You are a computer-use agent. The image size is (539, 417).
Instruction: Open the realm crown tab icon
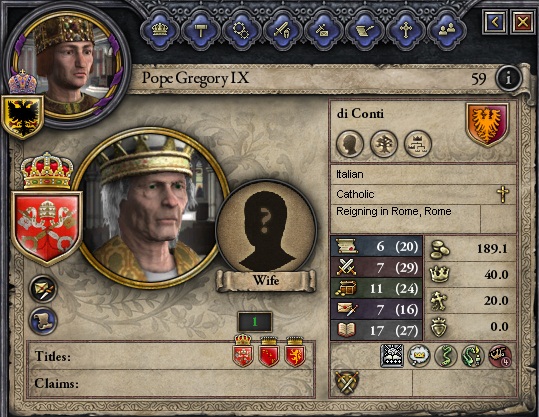(160, 30)
